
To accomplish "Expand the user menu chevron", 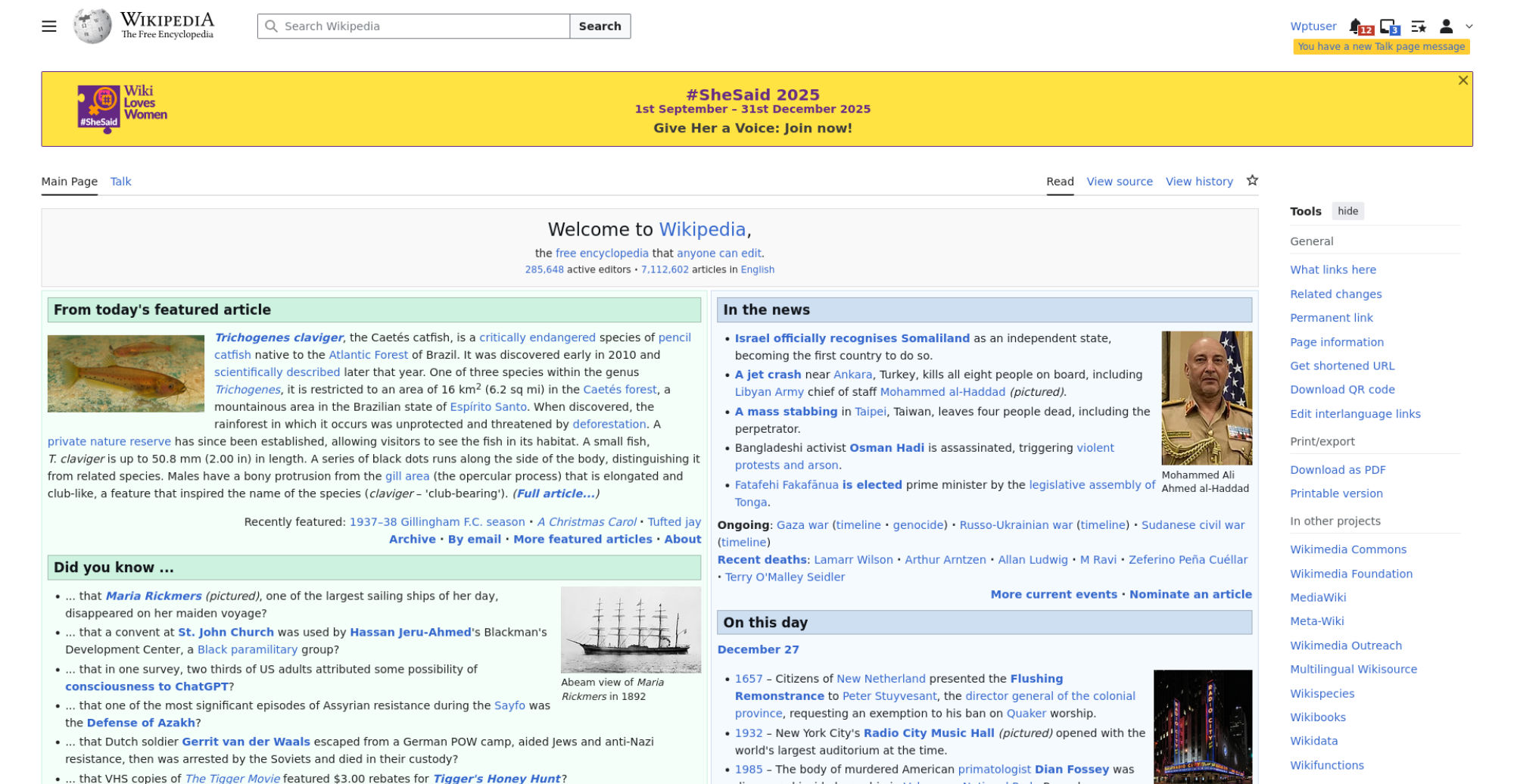I will pos(1469,26).
